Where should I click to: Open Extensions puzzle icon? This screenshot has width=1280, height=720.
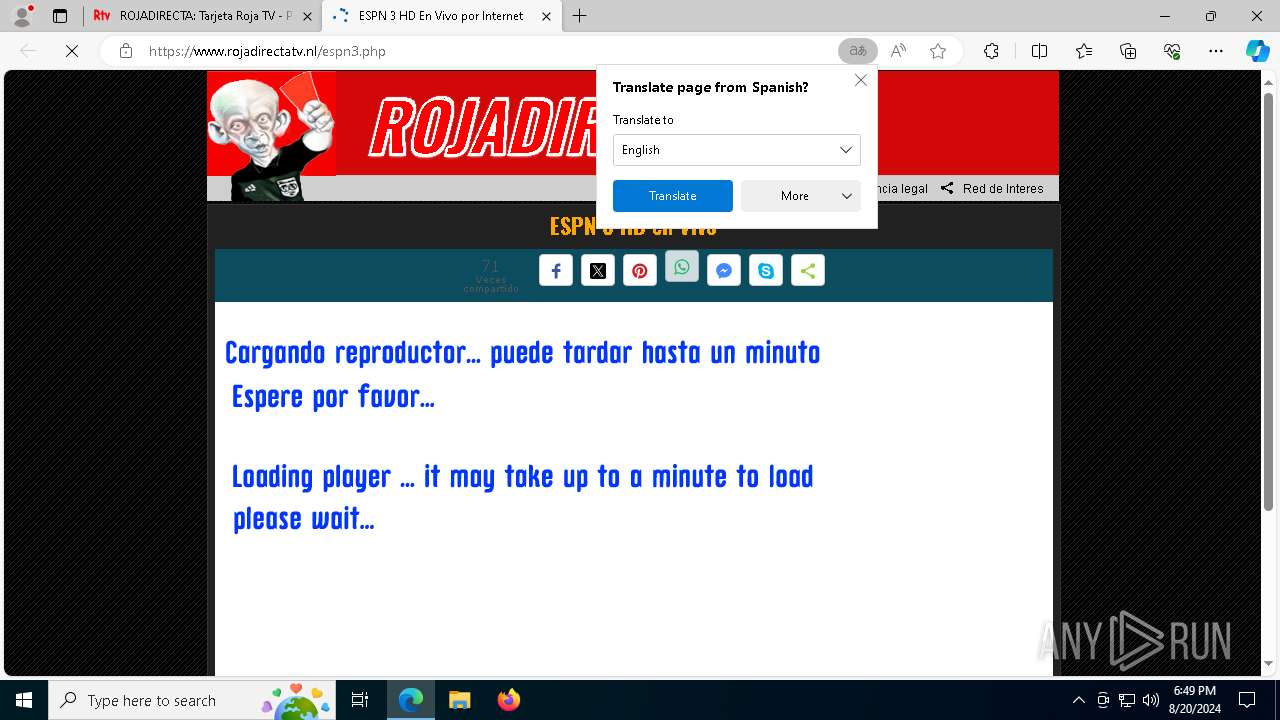[991, 51]
